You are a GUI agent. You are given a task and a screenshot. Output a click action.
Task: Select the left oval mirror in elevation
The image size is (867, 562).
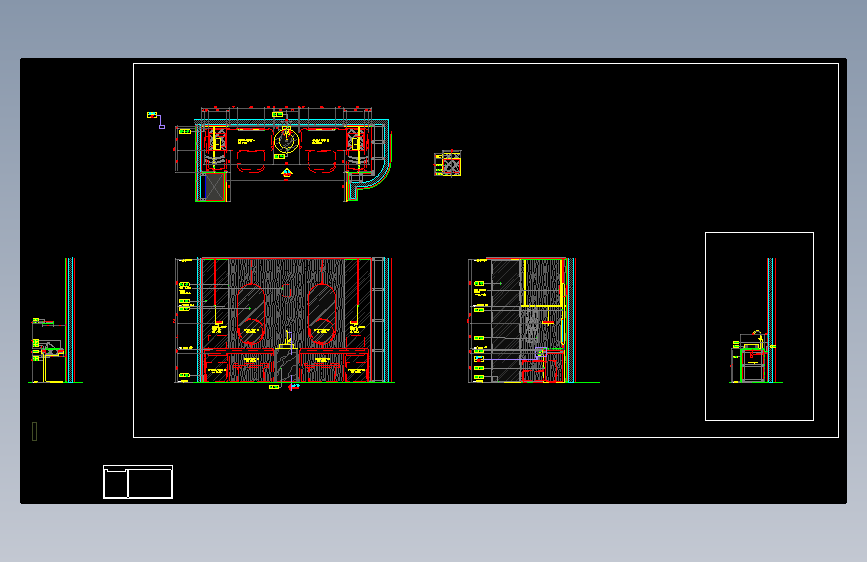coord(250,314)
